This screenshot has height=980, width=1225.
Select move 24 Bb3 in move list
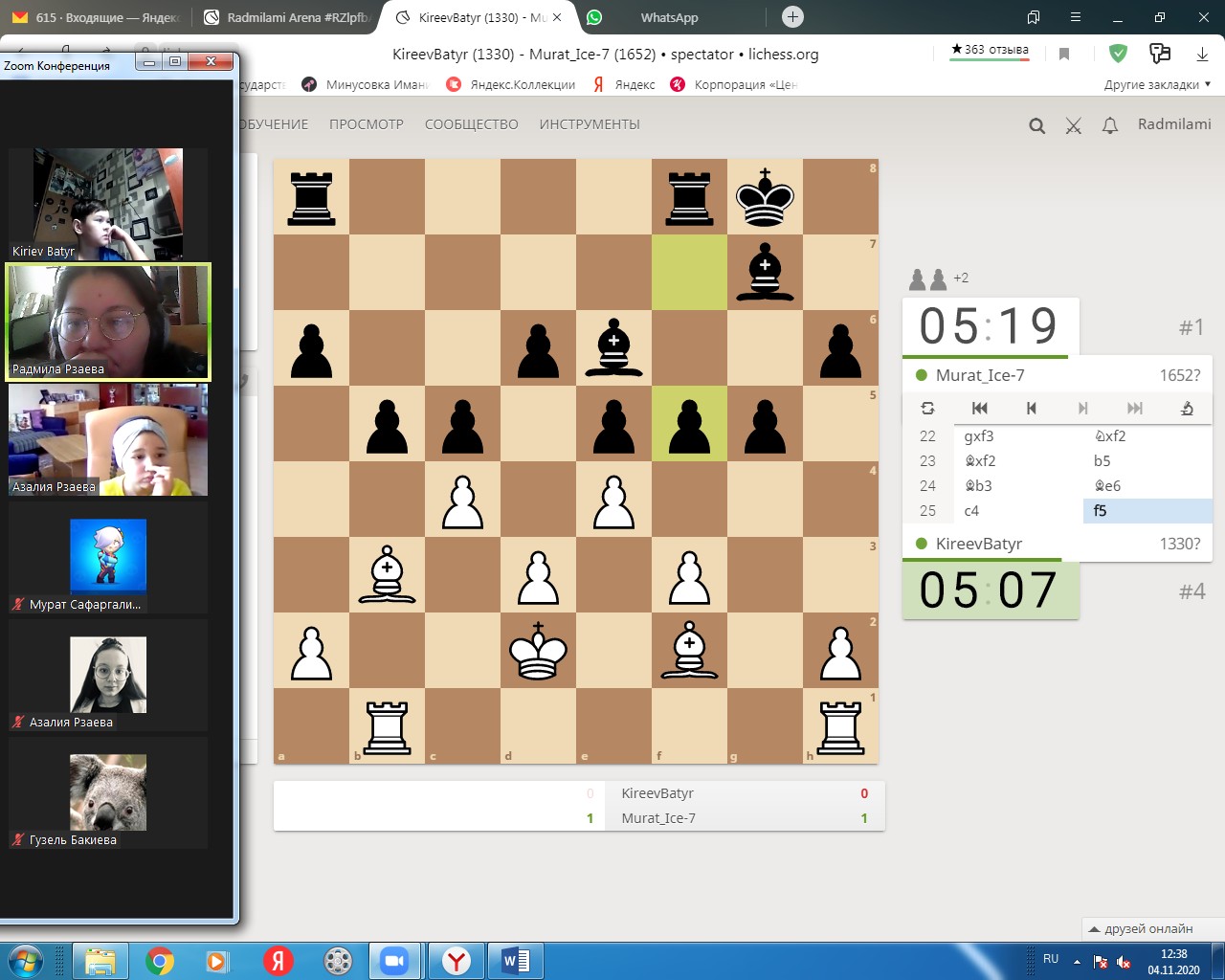click(979, 485)
